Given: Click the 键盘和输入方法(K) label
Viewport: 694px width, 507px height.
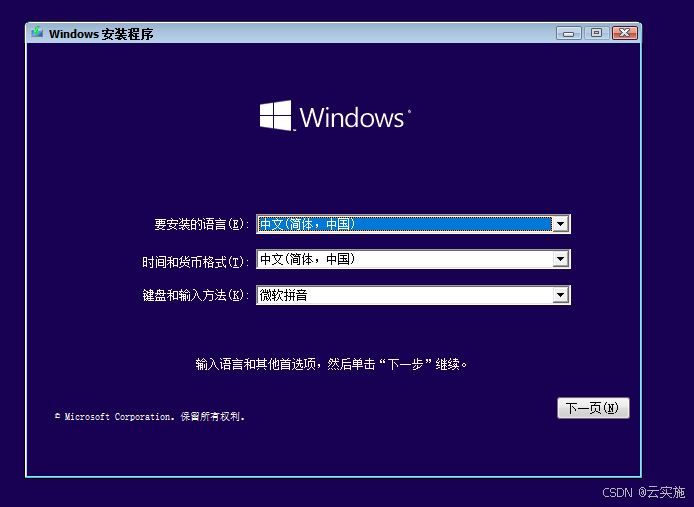Looking at the screenshot, I should coord(196,295).
